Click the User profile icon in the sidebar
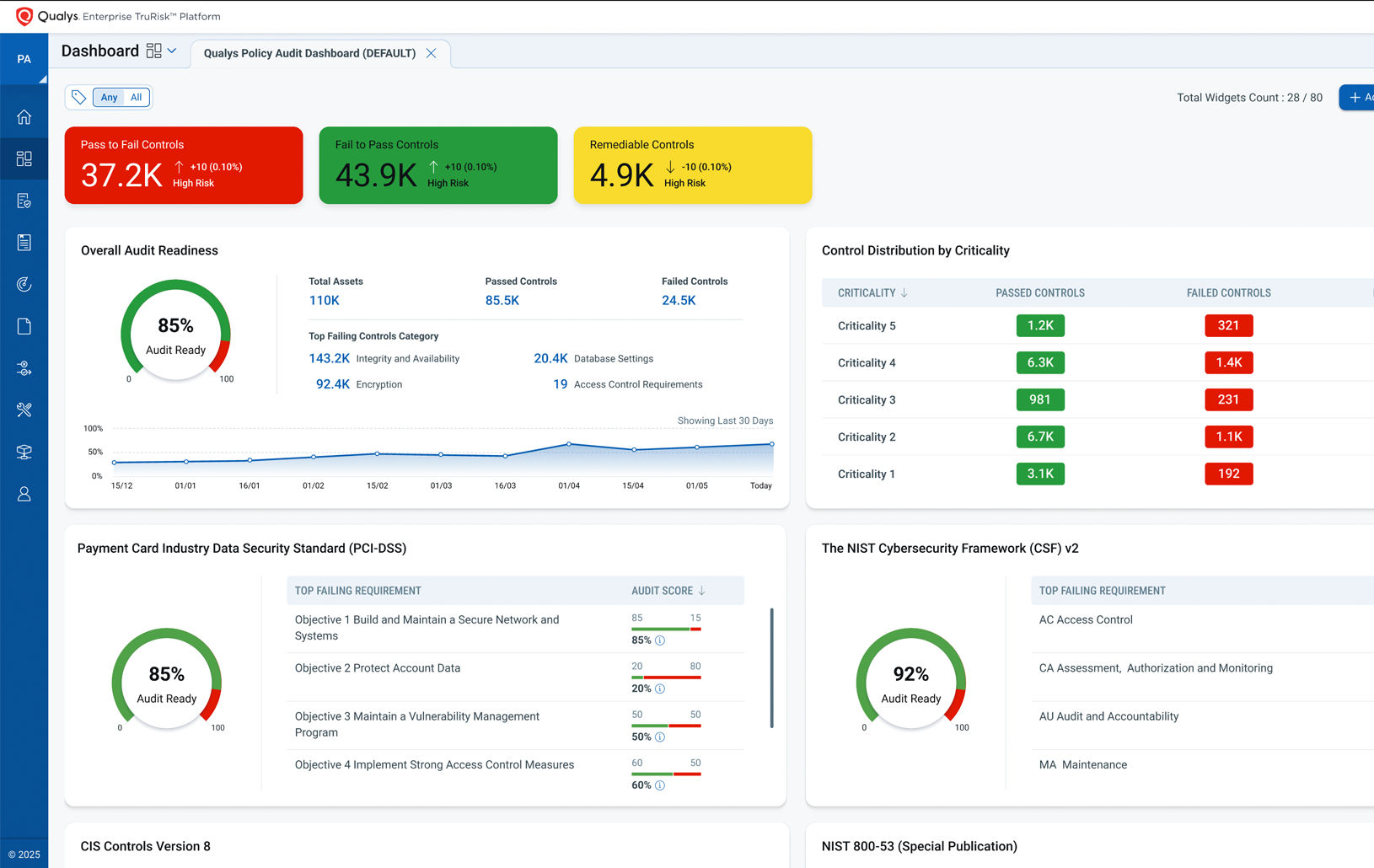Image resolution: width=1374 pixels, height=868 pixels. (x=23, y=494)
